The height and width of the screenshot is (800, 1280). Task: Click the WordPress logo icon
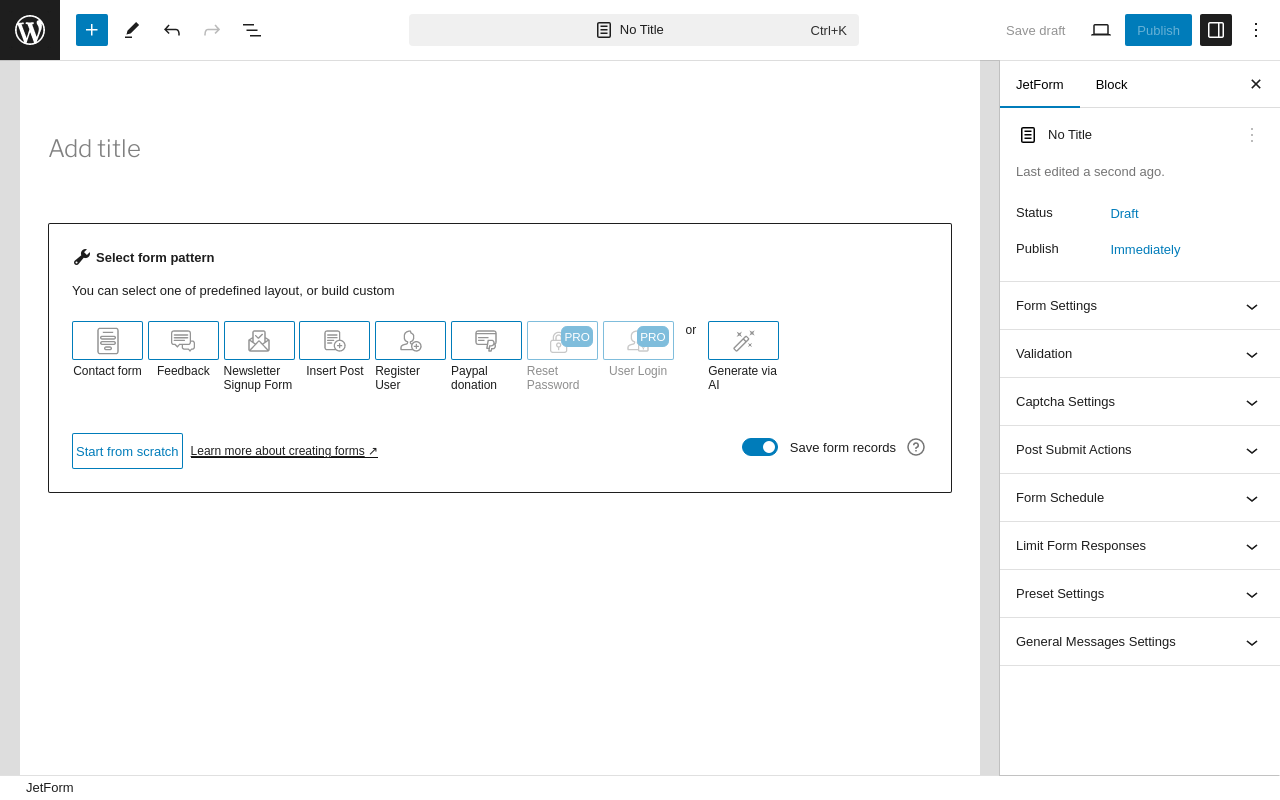(30, 30)
